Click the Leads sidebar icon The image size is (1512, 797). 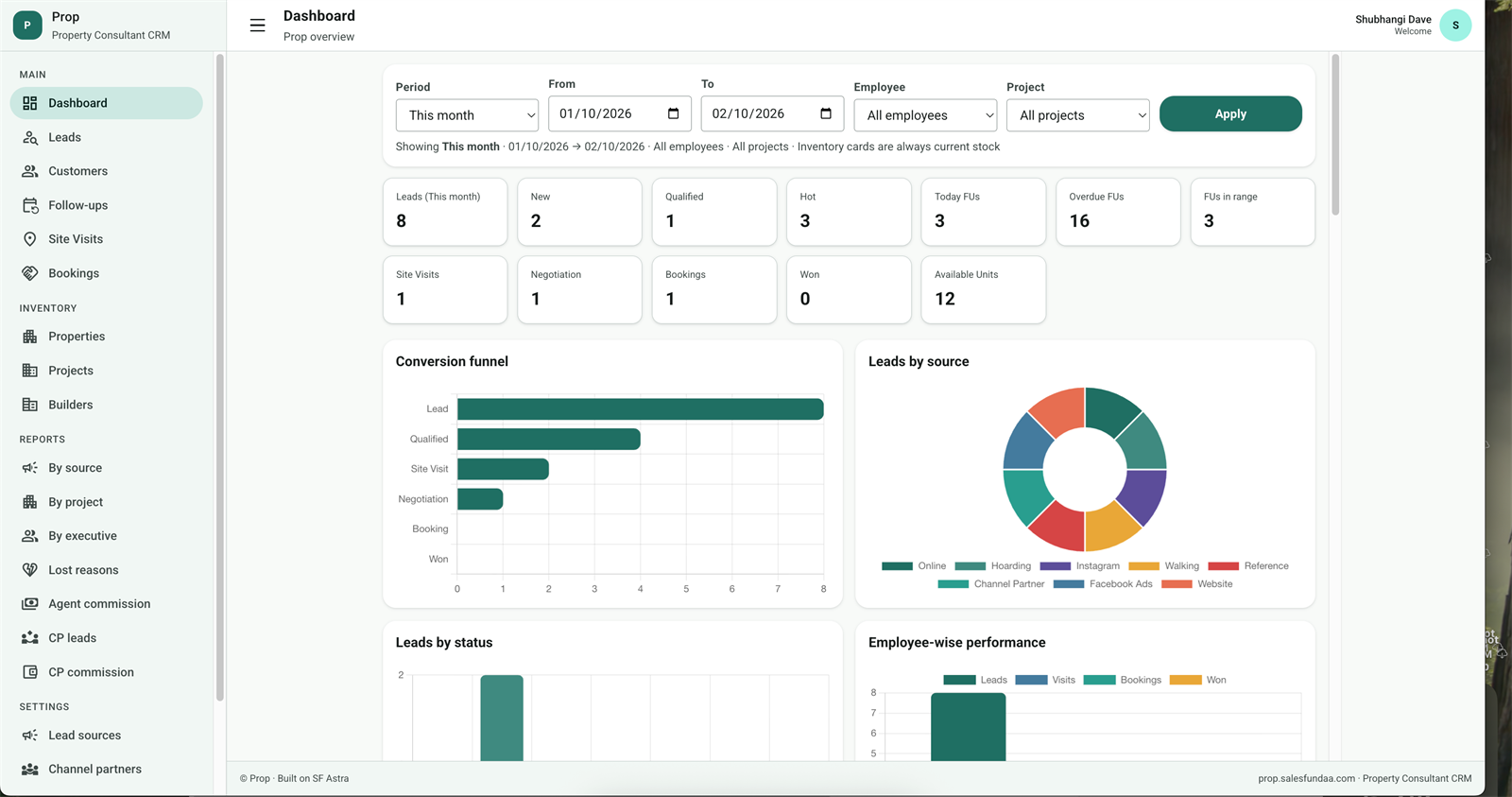point(30,137)
